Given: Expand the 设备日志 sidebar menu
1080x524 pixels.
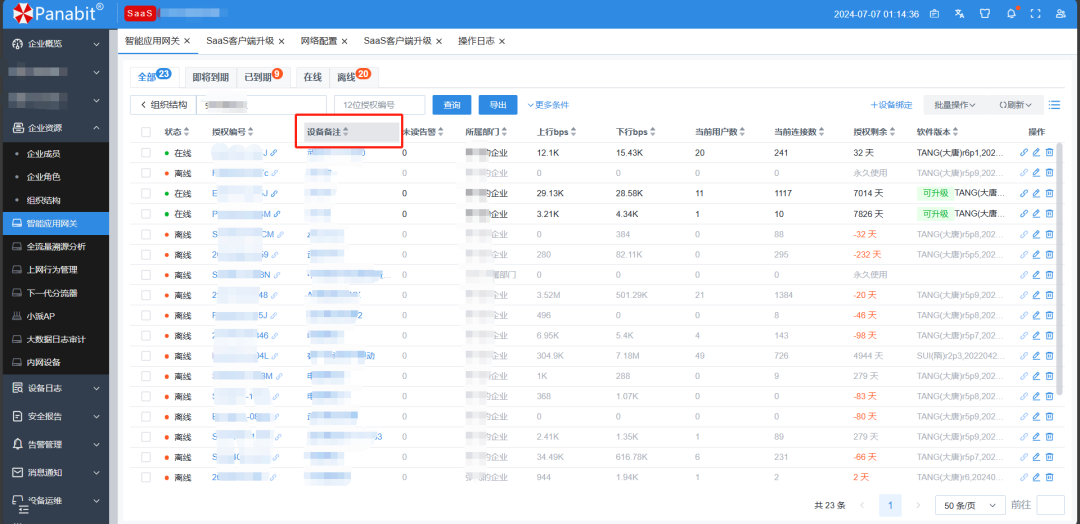Looking at the screenshot, I should pyautogui.click(x=54, y=388).
